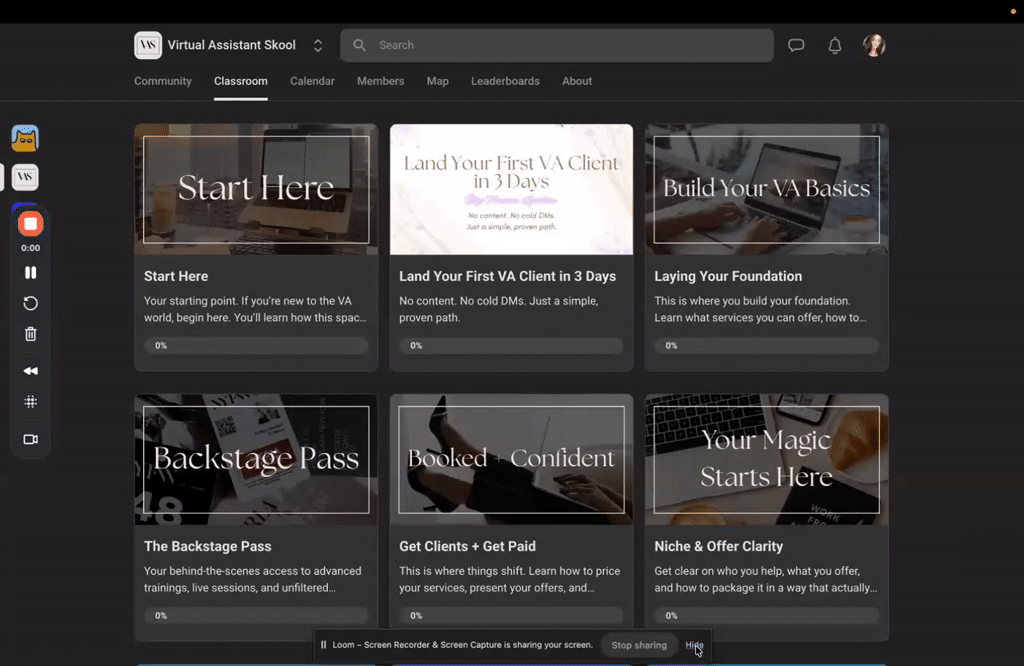
Task: Expand the Virtual Assistant Skool group switcher
Action: (x=317, y=45)
